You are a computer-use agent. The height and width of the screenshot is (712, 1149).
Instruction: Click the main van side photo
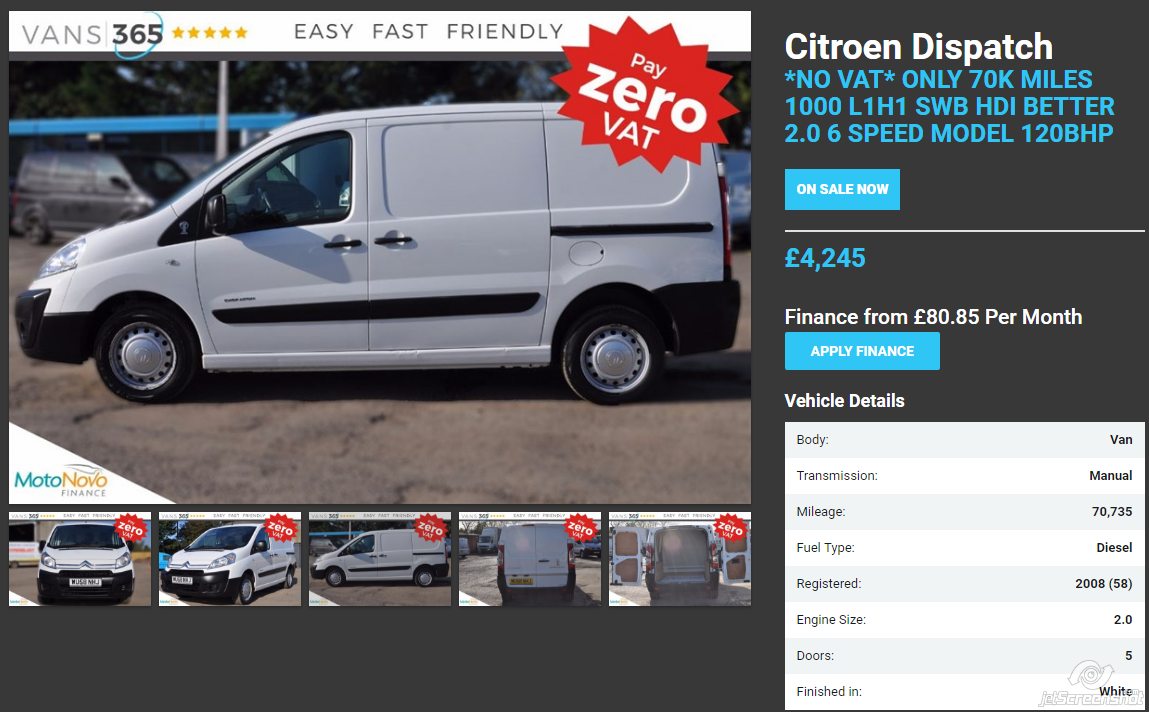pos(380,282)
